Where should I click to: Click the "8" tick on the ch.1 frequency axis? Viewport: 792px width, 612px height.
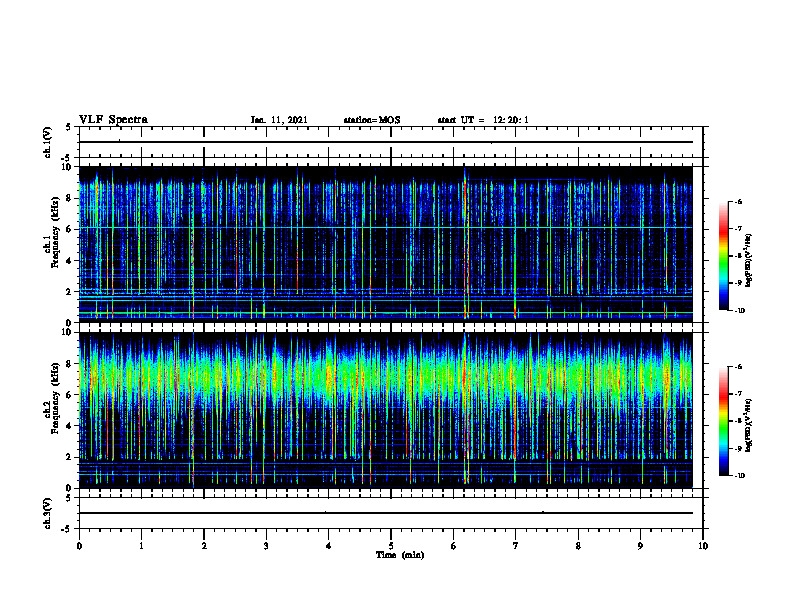point(70,198)
